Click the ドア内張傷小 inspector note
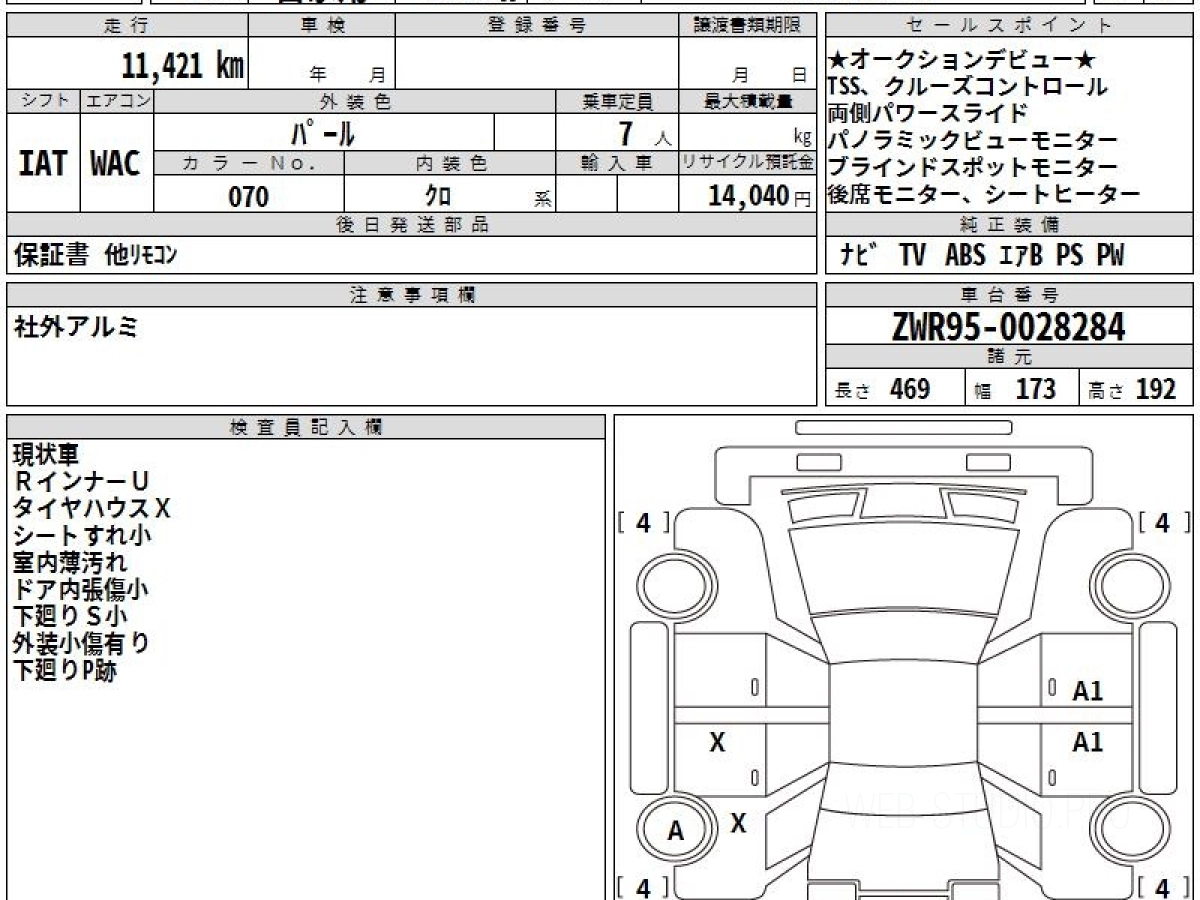This screenshot has height=900, width=1200. (x=81, y=590)
